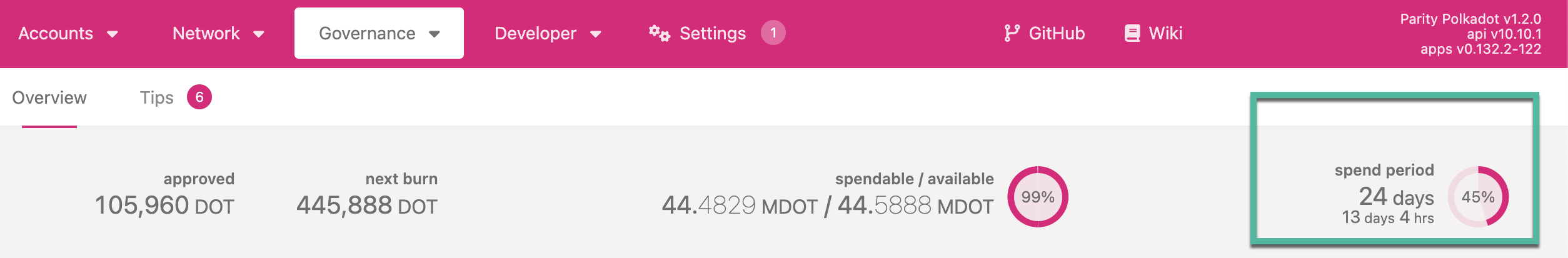Expand the Accounts dropdown arrow
The width and height of the screenshot is (1568, 258).
tap(113, 34)
